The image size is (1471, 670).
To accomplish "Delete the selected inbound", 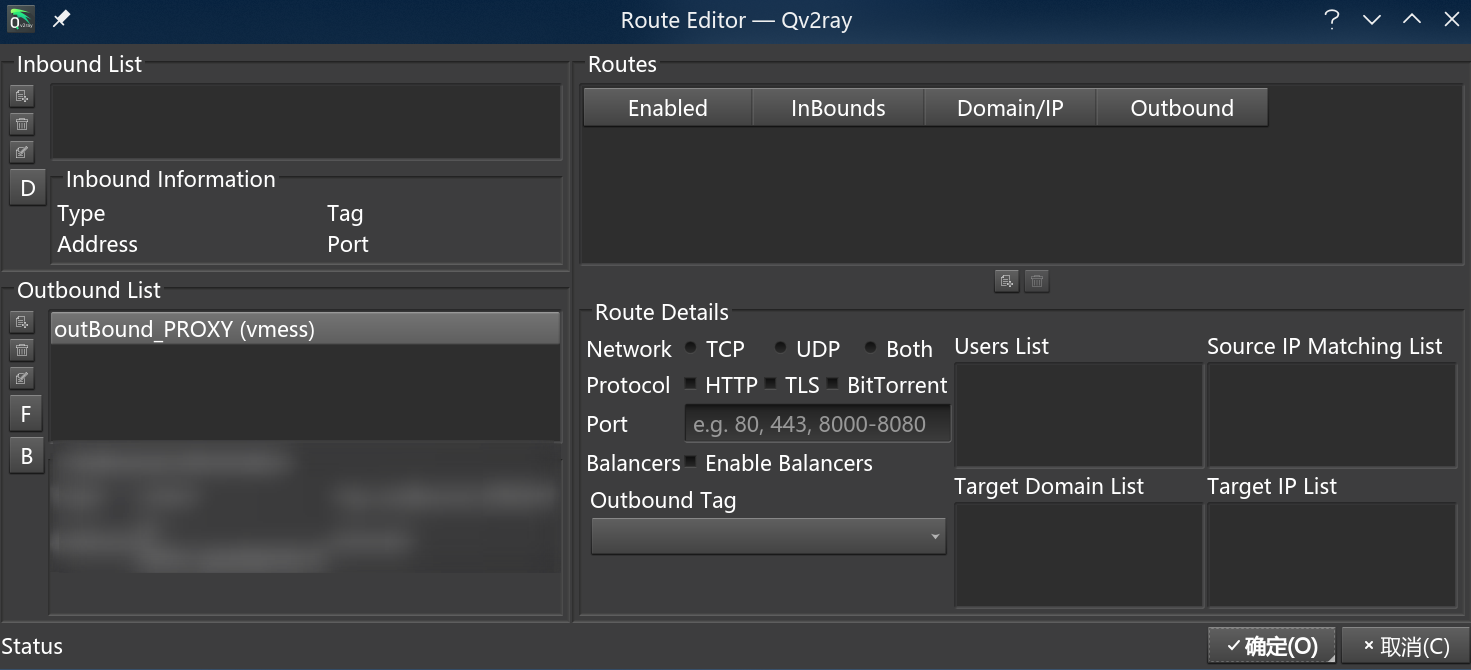I will pos(21,123).
